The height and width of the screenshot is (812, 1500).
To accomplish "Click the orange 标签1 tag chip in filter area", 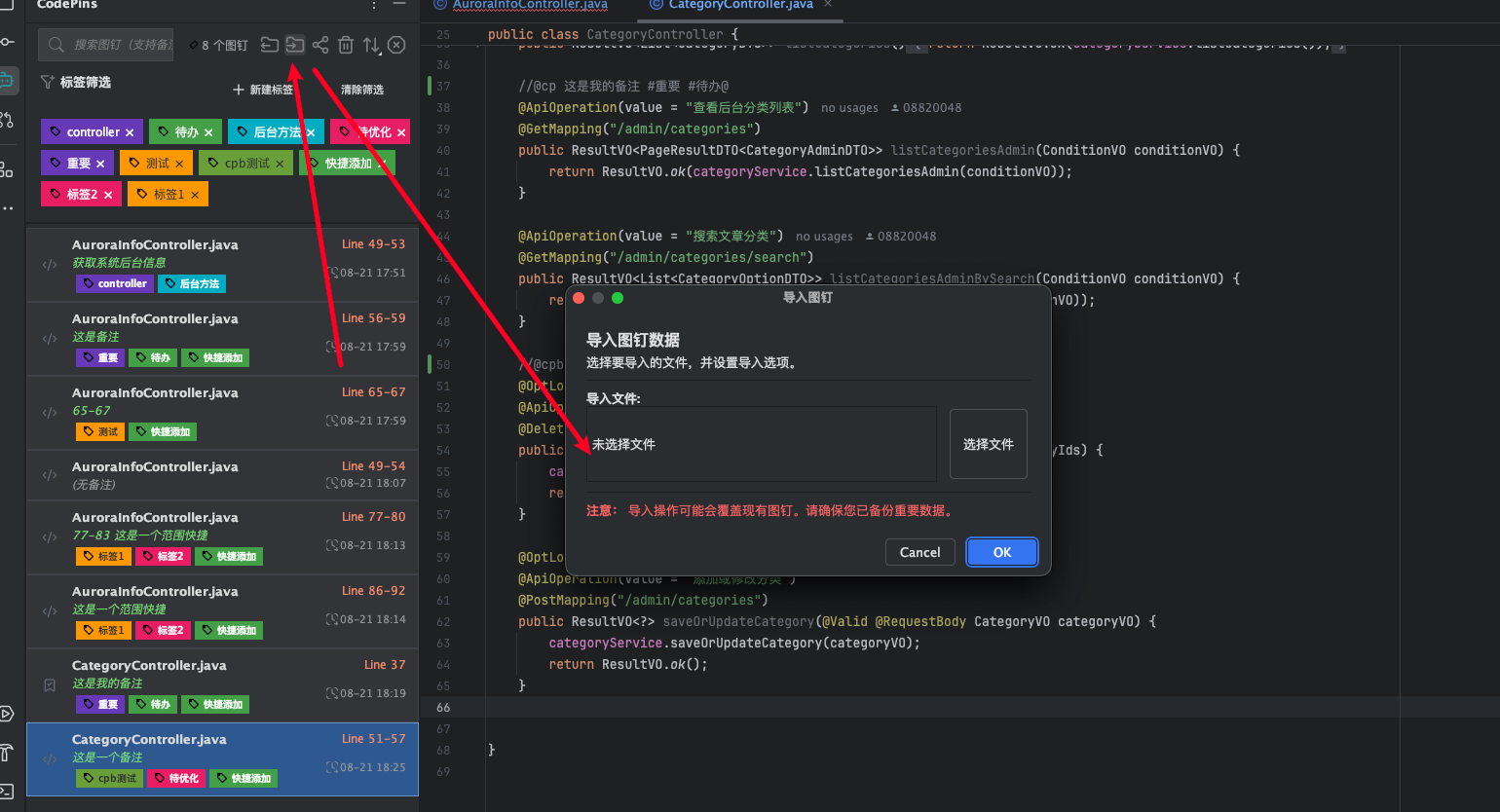I will click(168, 195).
